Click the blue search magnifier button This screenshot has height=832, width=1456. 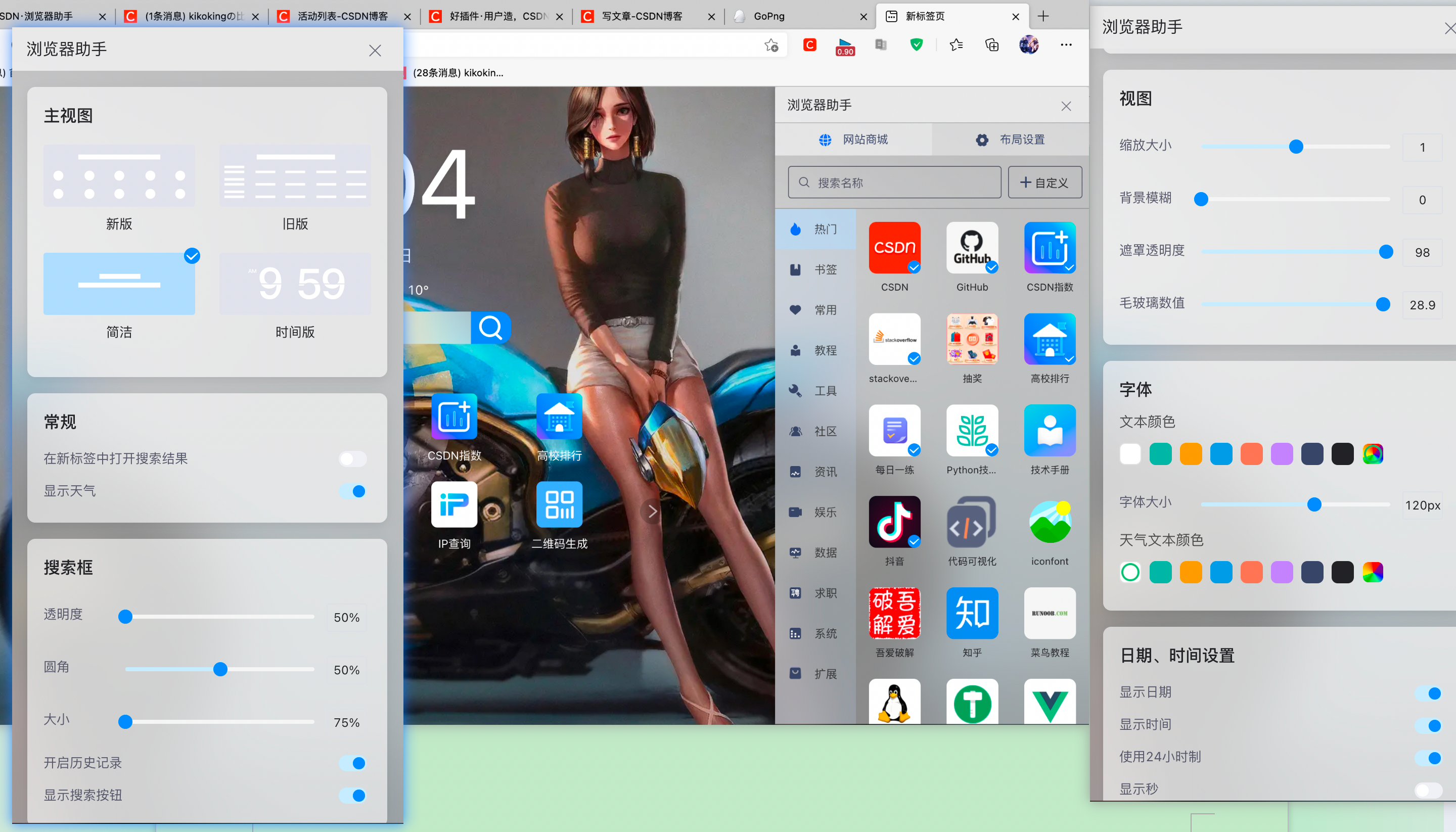[490, 328]
